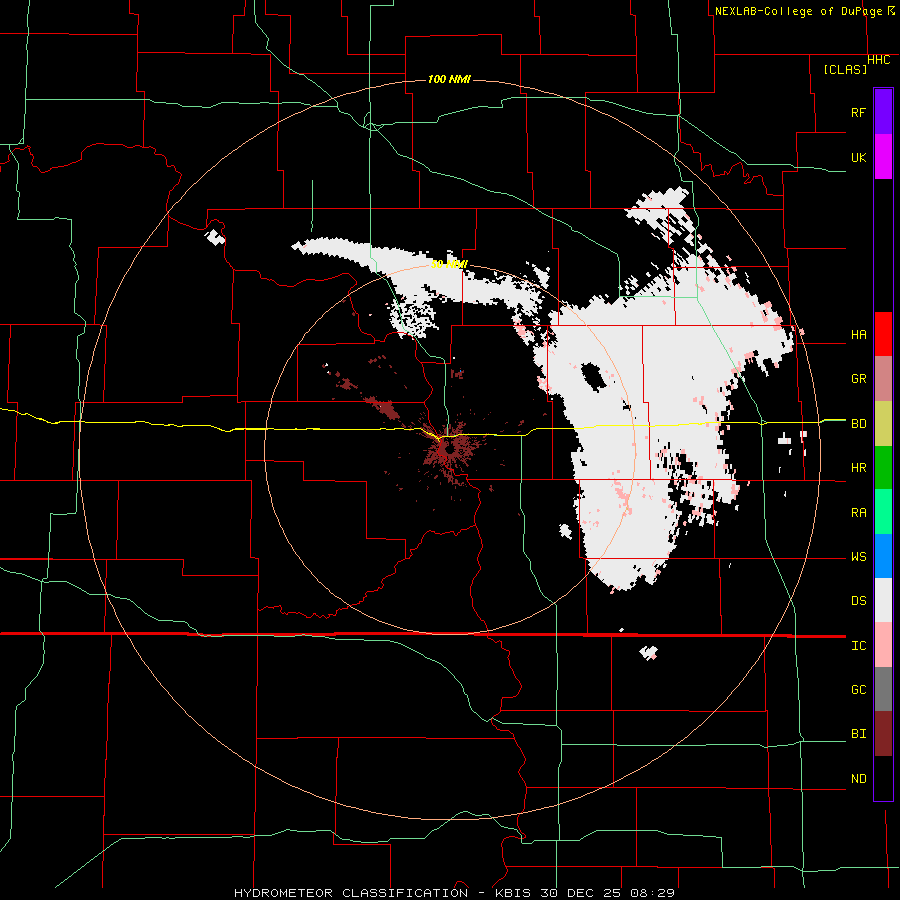
Task: Click the UK legend label
Action: pyautogui.click(x=858, y=157)
